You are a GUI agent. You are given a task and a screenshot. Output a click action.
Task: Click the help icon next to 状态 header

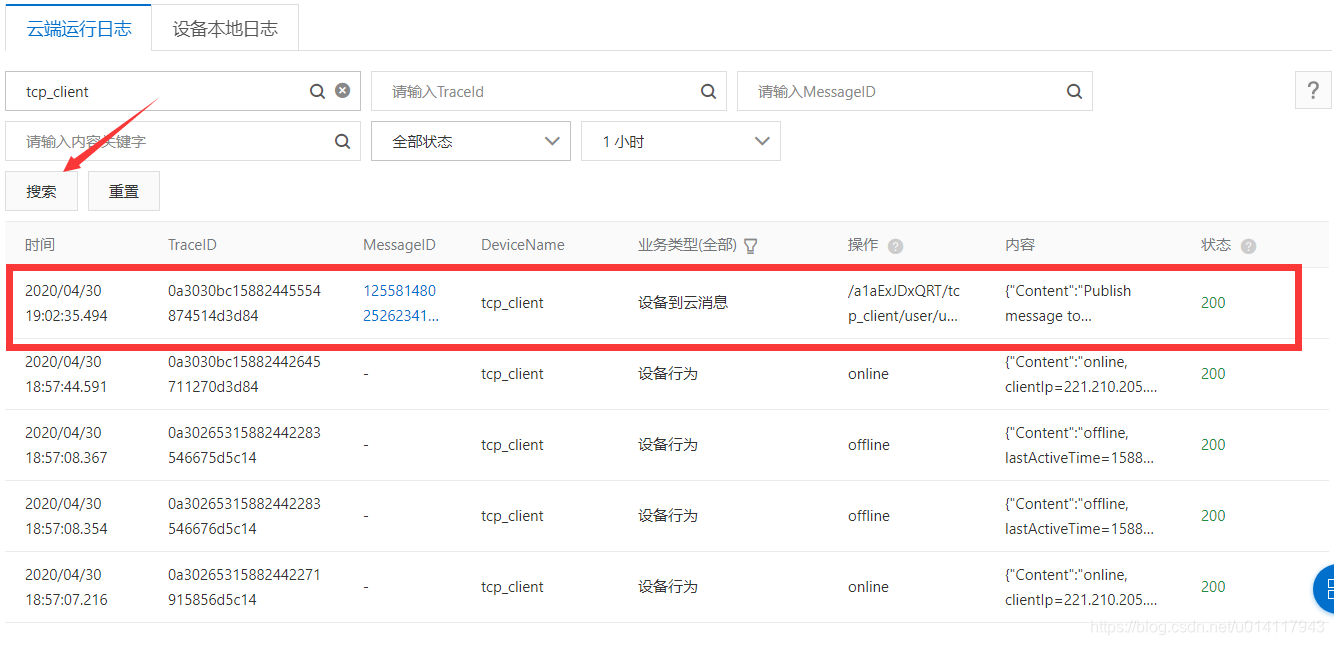coord(1248,246)
